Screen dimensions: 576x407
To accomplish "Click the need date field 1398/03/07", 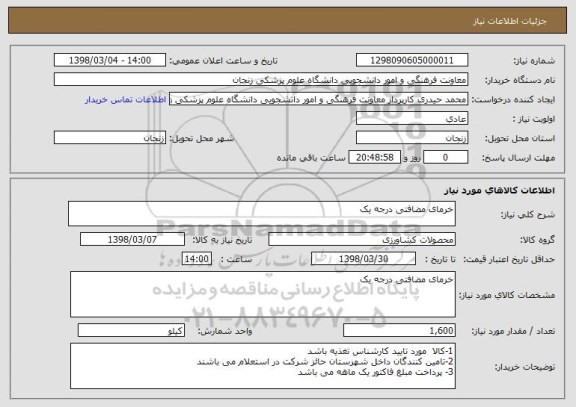I will pyautogui.click(x=132, y=240).
